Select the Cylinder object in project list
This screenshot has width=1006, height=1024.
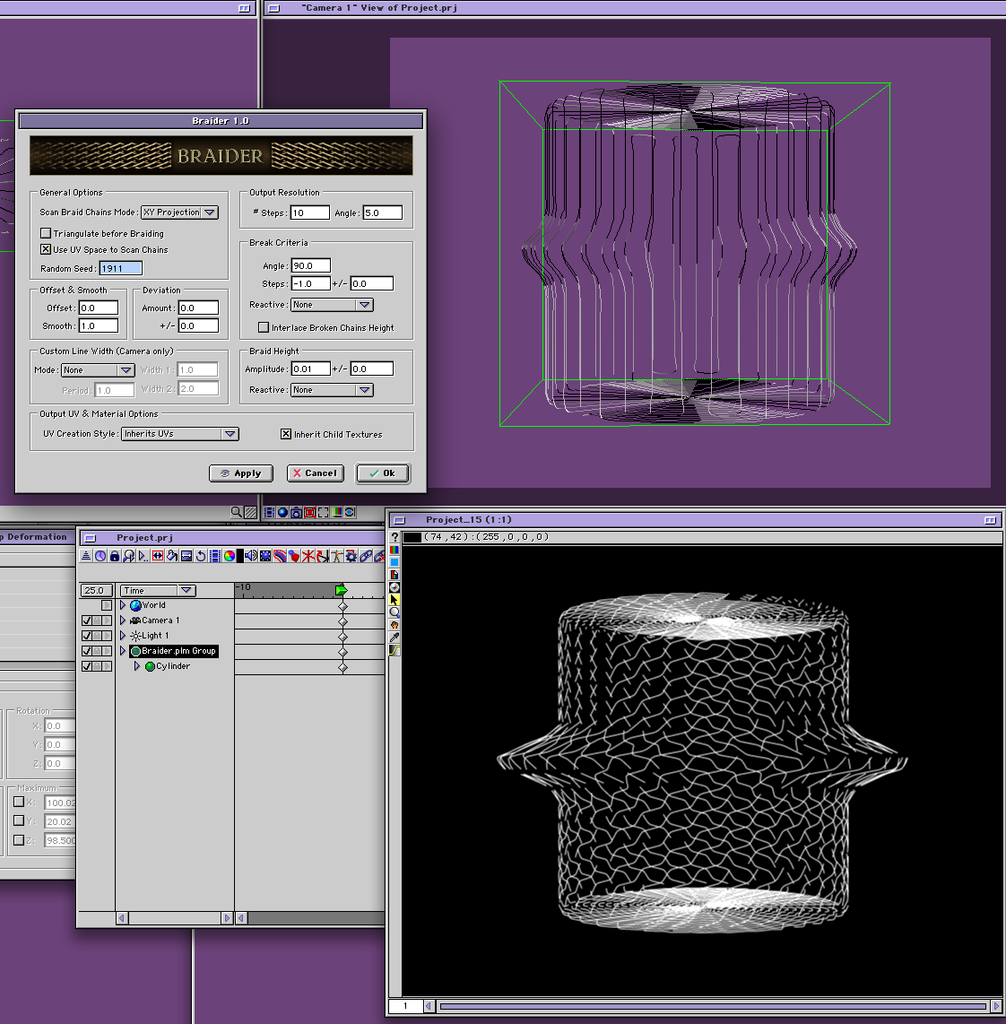pyautogui.click(x=172, y=667)
